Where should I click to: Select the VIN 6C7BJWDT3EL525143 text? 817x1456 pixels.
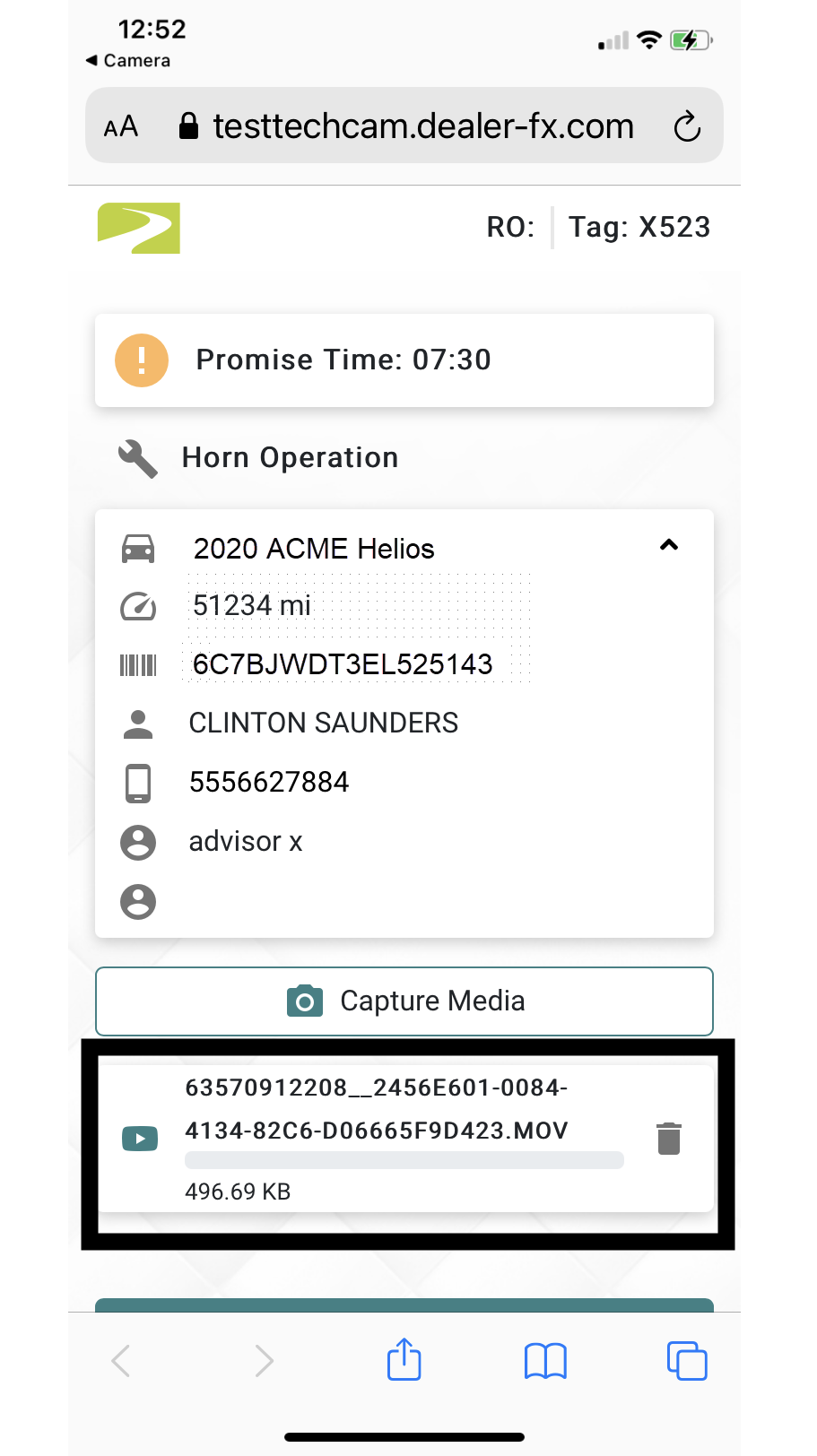coord(343,664)
